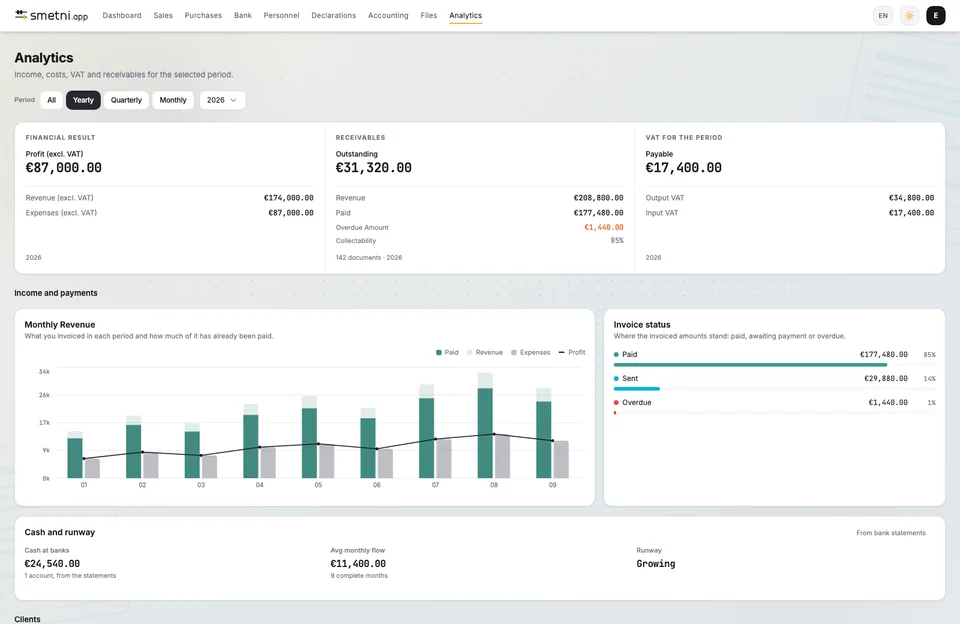Click the Output VAT €34,800.00 value
This screenshot has width=960, height=624.
911,198
